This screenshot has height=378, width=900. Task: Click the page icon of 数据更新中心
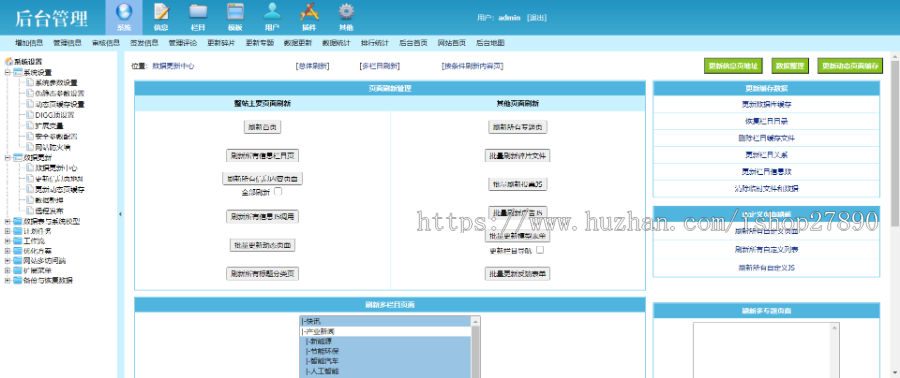[x=30, y=168]
